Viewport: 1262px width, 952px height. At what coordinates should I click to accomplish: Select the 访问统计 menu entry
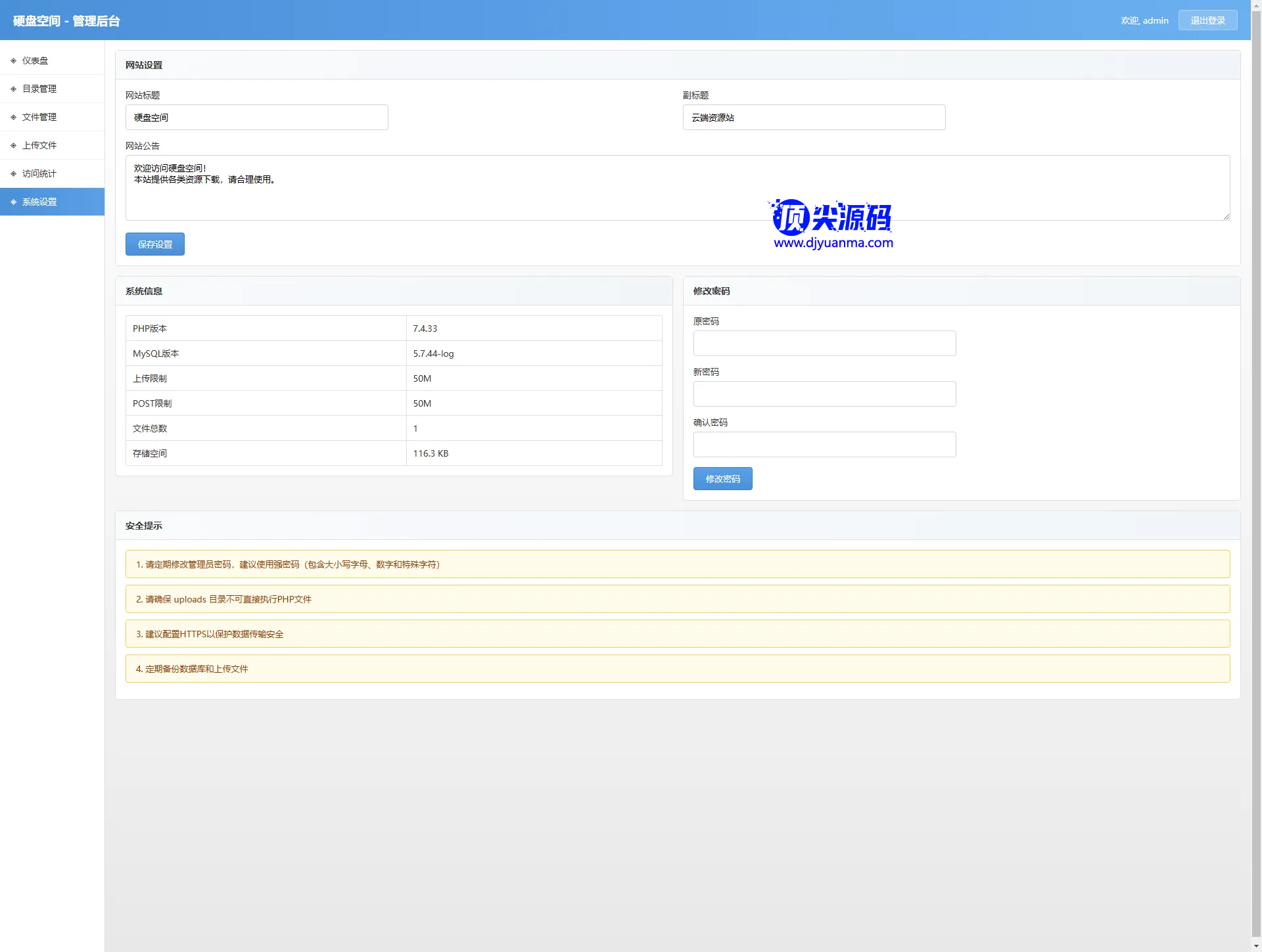point(39,173)
